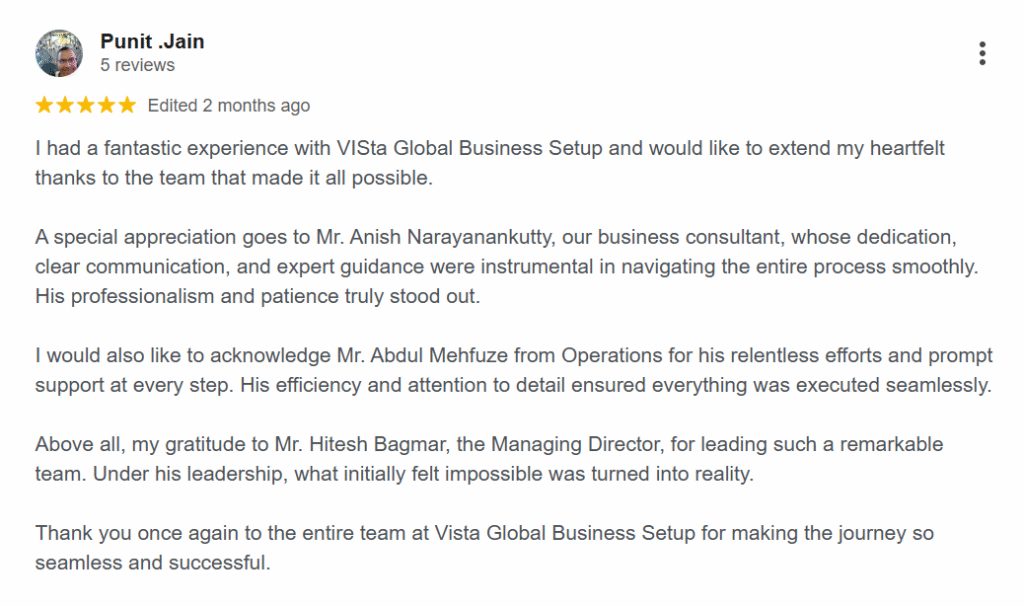Open the reviewer name Punit .Jain
This screenshot has height=606, width=1024.
pos(152,42)
